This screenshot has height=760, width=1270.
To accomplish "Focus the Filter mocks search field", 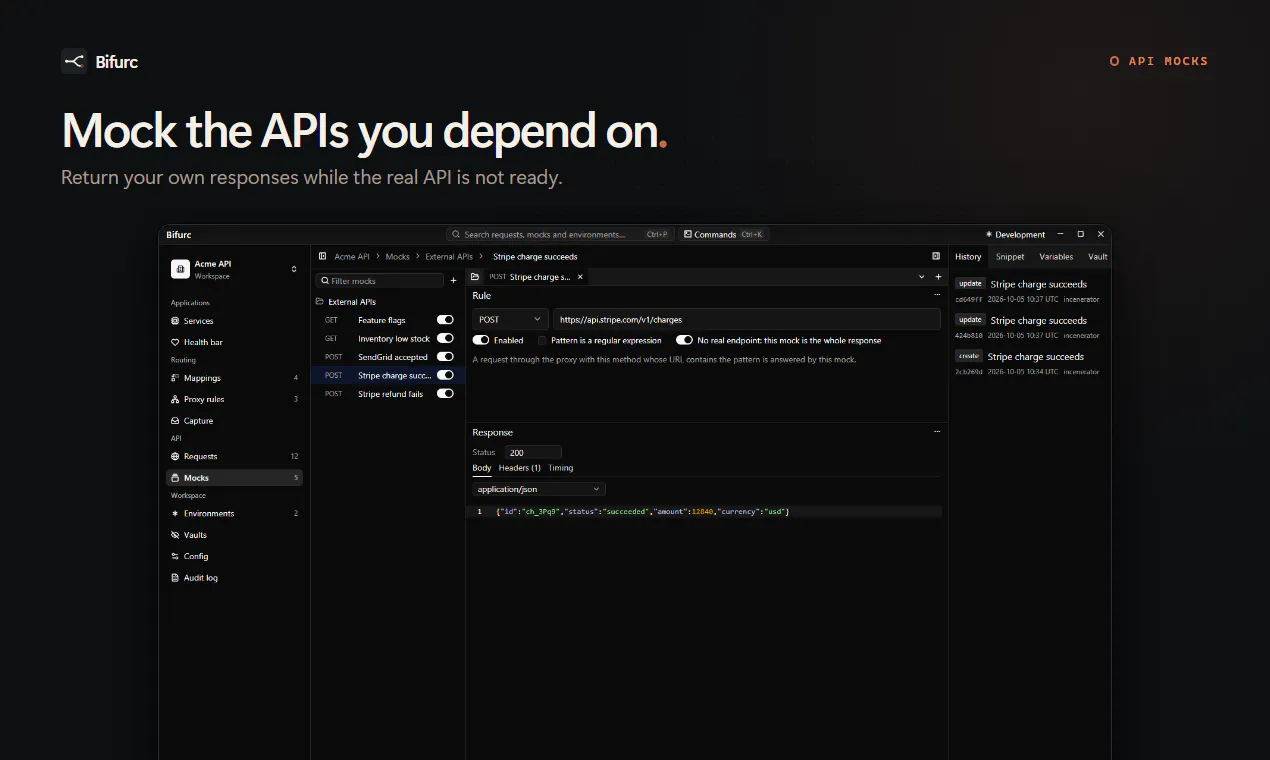I will 379,281.
